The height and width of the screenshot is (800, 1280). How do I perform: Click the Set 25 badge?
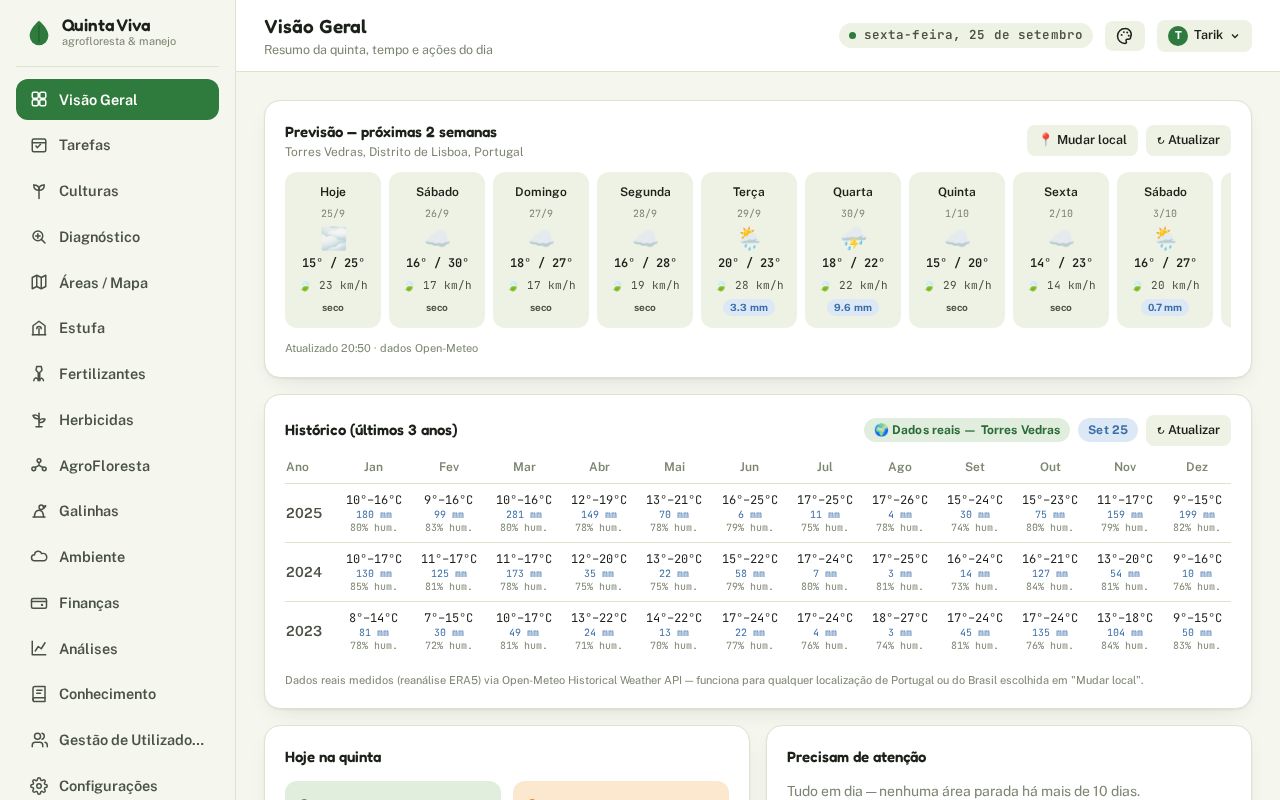pos(1108,430)
